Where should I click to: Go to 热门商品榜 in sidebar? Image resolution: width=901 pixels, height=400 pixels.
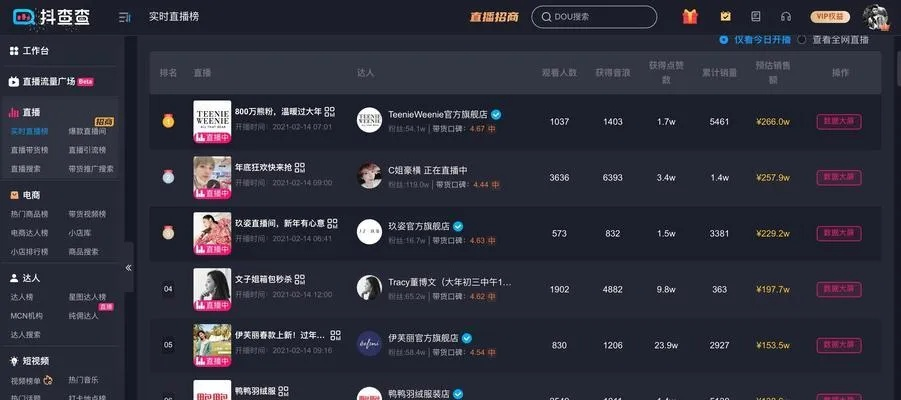tap(29, 214)
